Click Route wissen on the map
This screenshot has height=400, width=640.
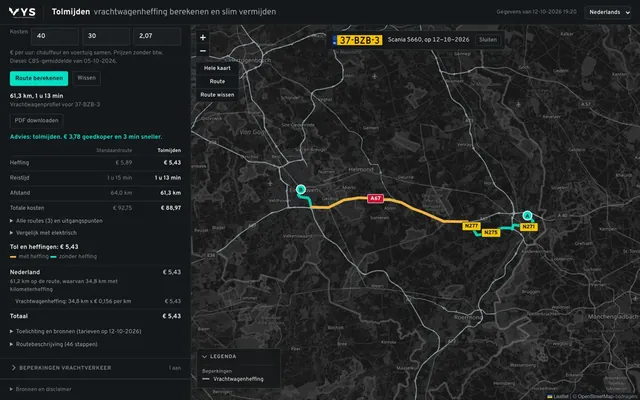click(x=217, y=95)
